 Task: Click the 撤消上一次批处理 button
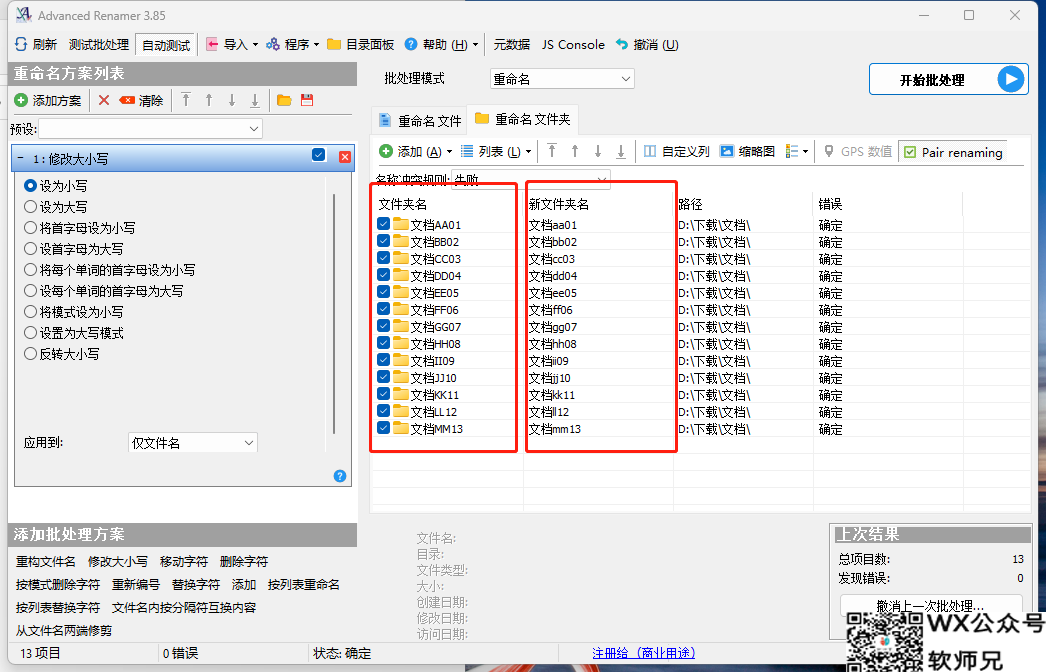coord(931,605)
